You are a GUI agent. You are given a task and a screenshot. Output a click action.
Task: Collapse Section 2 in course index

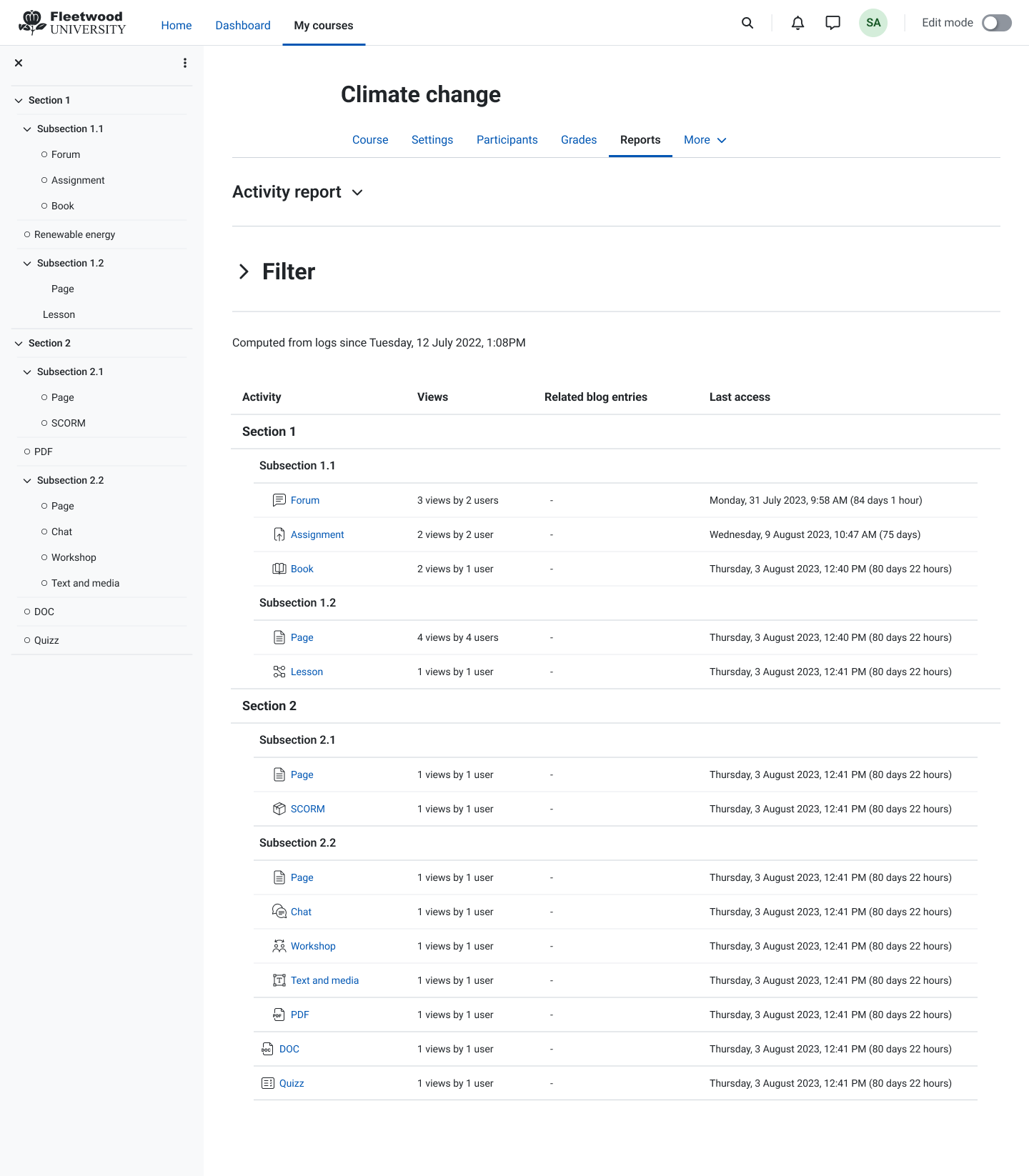tap(19, 344)
